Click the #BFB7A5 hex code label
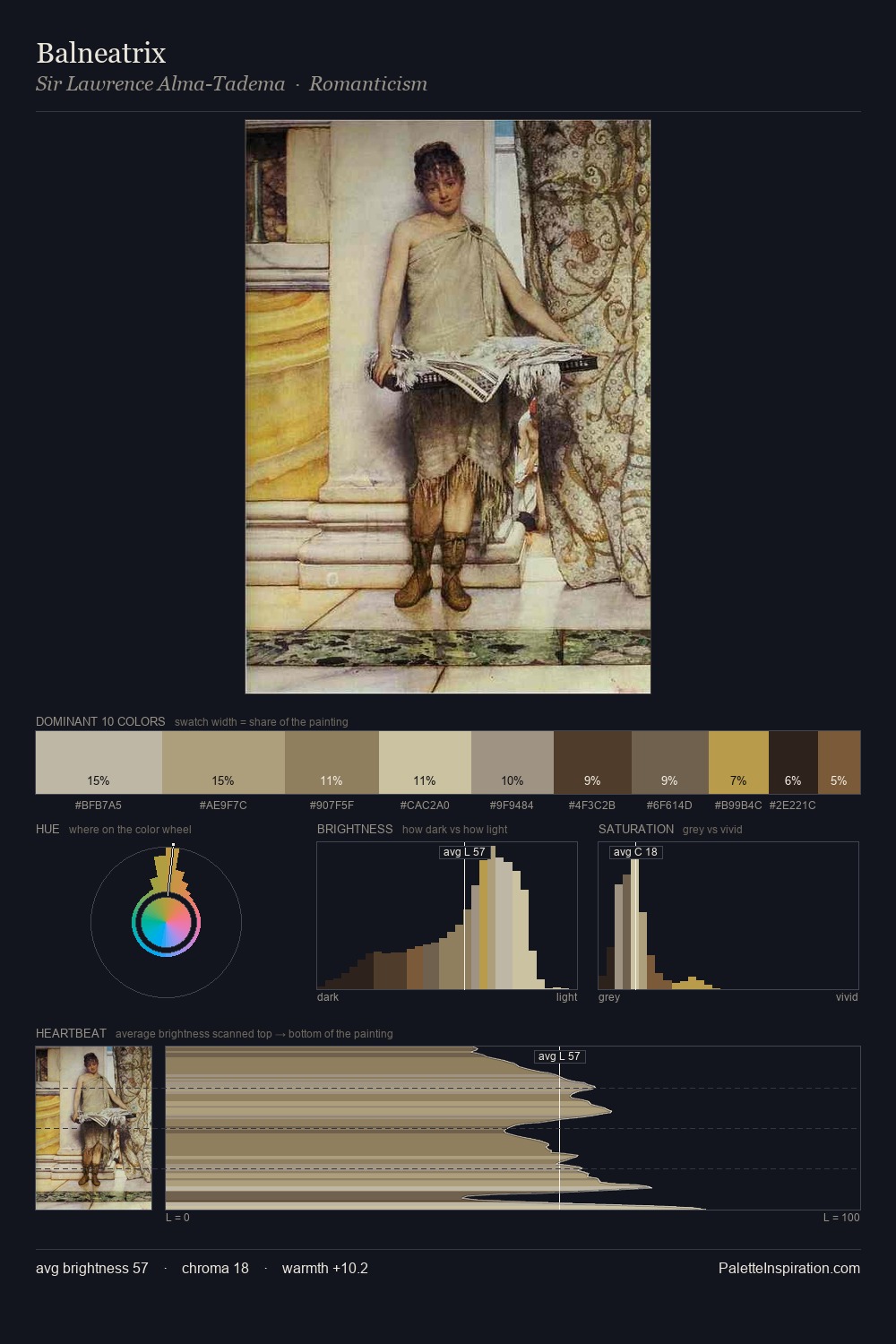The height and width of the screenshot is (1344, 896). (99, 806)
